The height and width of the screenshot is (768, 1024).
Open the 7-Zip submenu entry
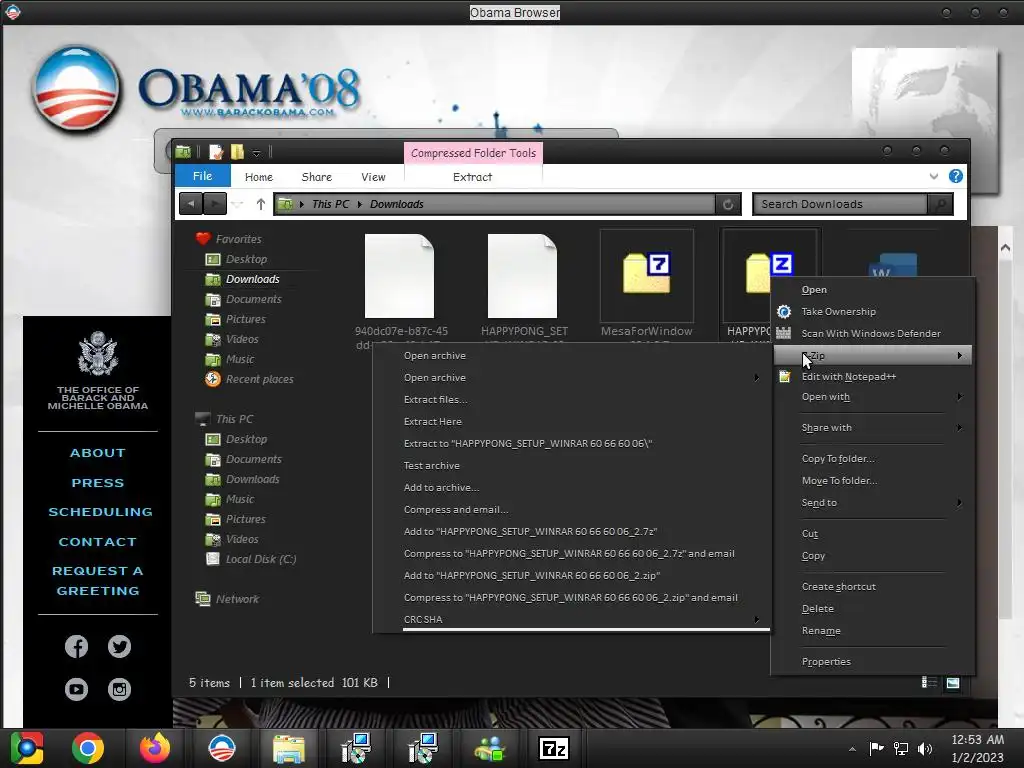click(872, 355)
